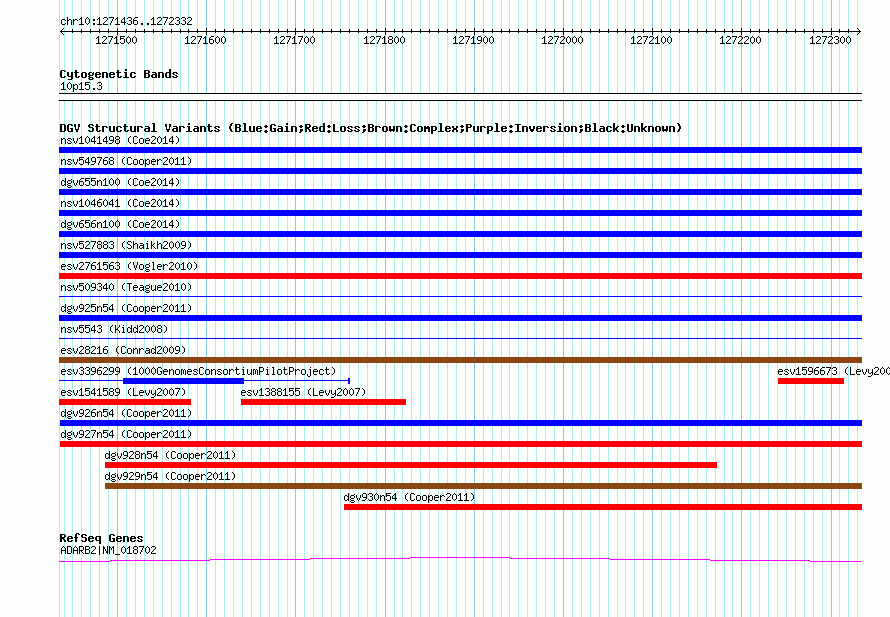Select the nsv5543 (Kidd2008) label
This screenshot has width=890, height=617.
[114, 329]
